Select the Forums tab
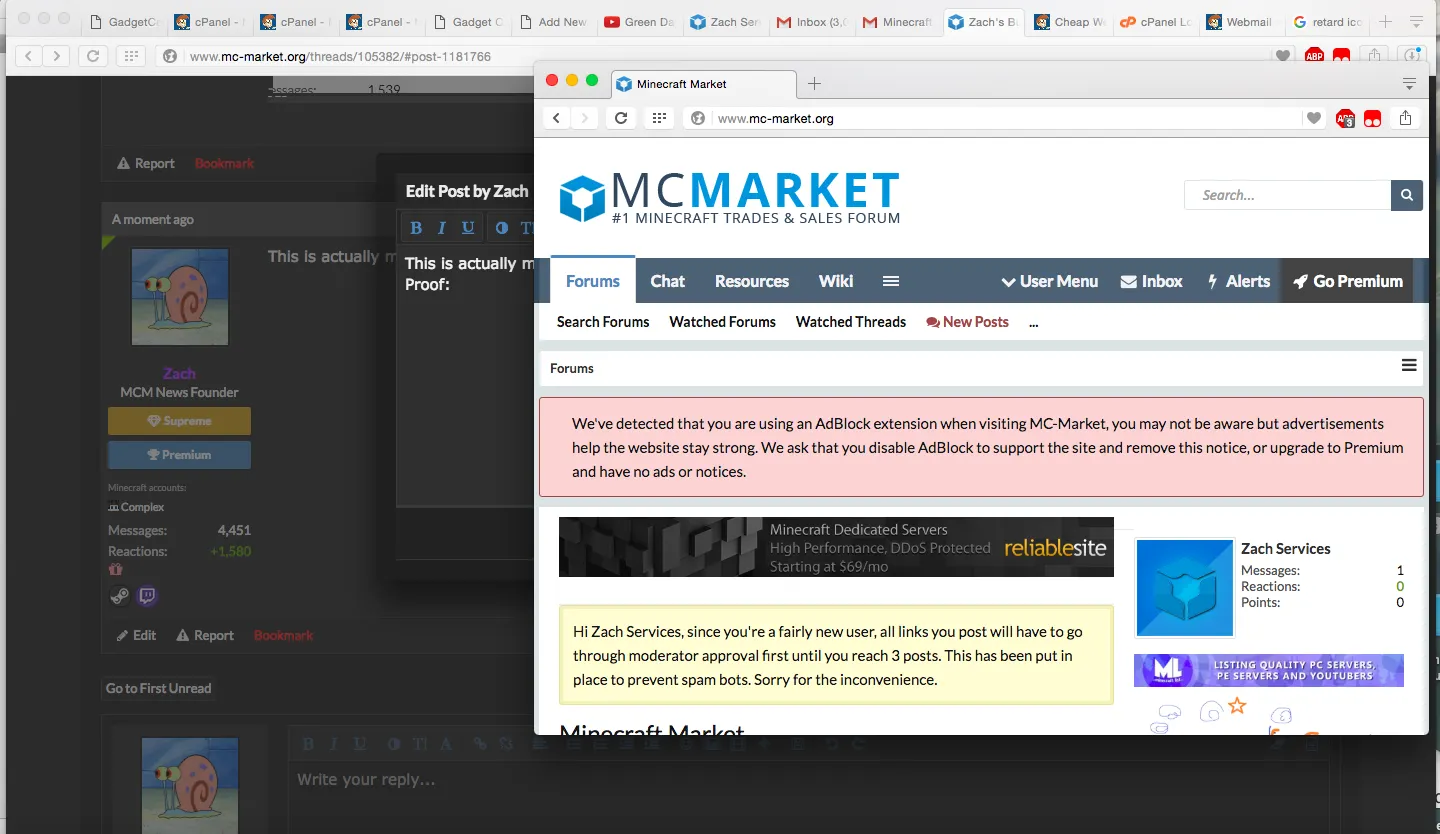 point(593,281)
